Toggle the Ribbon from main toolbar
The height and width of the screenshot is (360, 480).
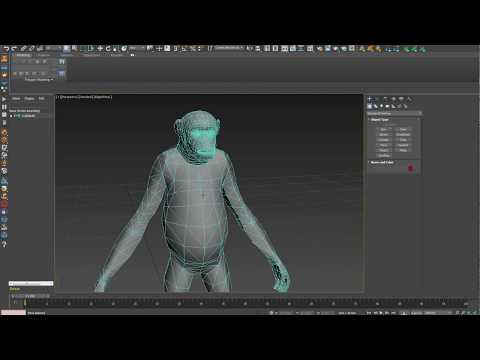[x=284, y=49]
